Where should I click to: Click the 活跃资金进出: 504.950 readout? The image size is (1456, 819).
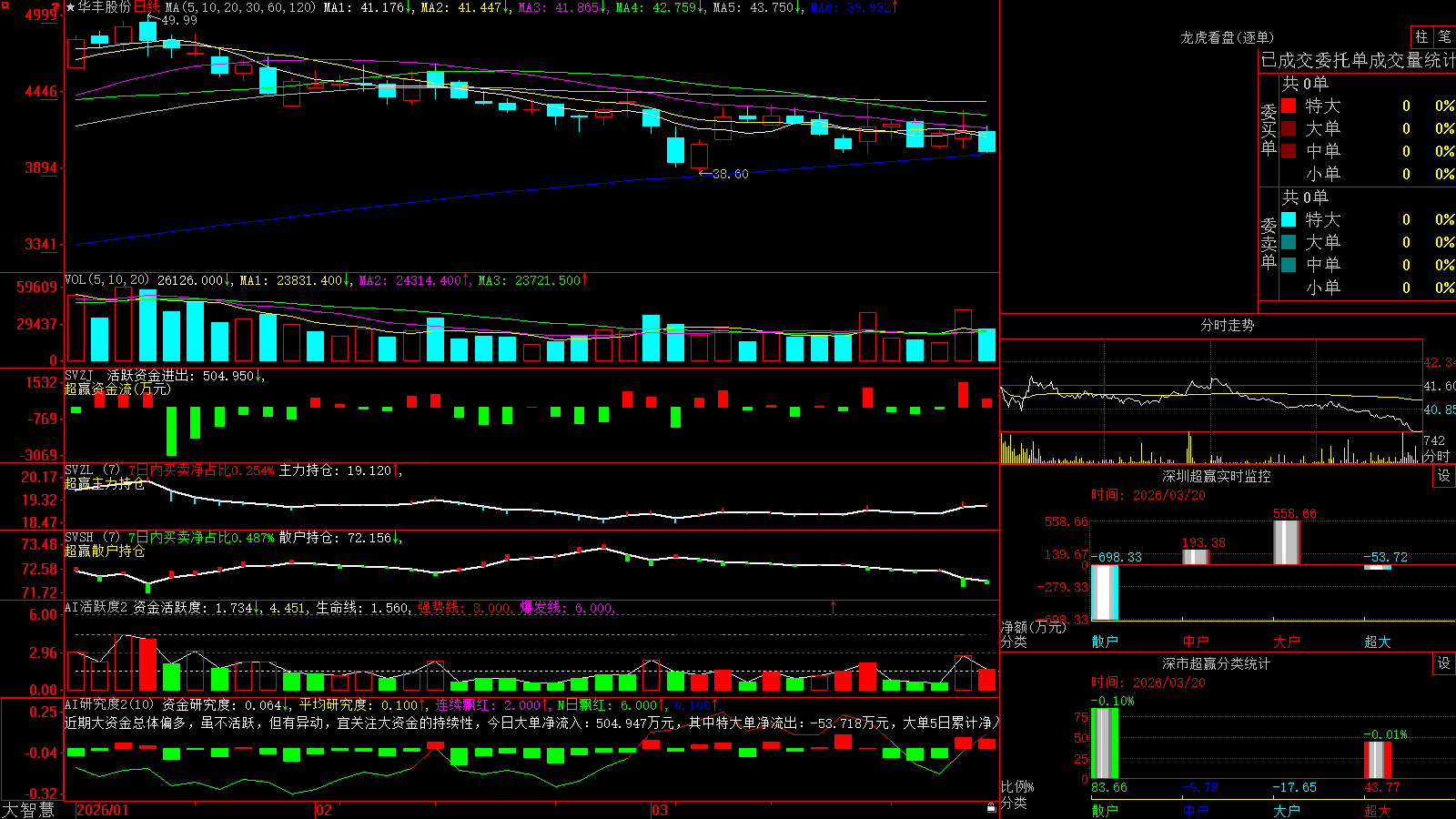tap(186, 375)
